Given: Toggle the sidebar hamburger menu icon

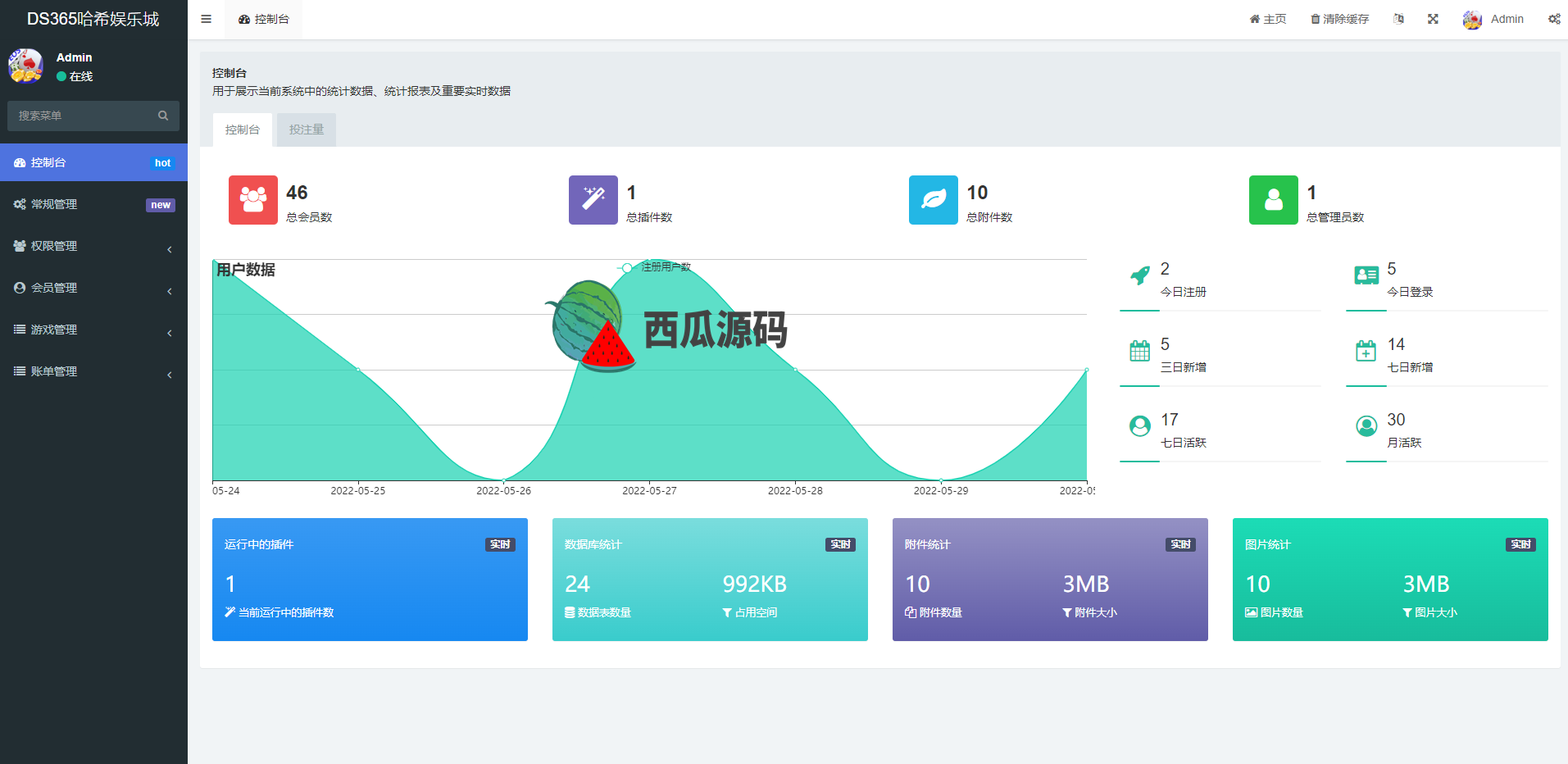Looking at the screenshot, I should 206,19.
